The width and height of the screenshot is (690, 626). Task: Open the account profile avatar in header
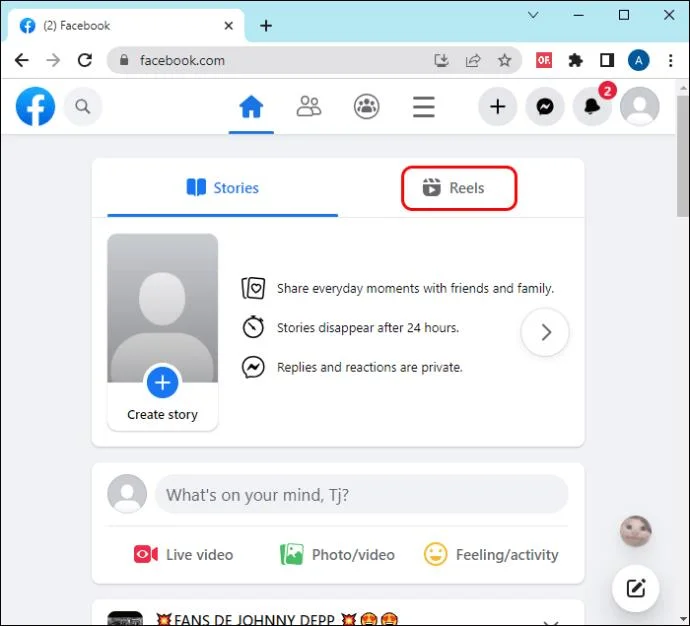(639, 106)
